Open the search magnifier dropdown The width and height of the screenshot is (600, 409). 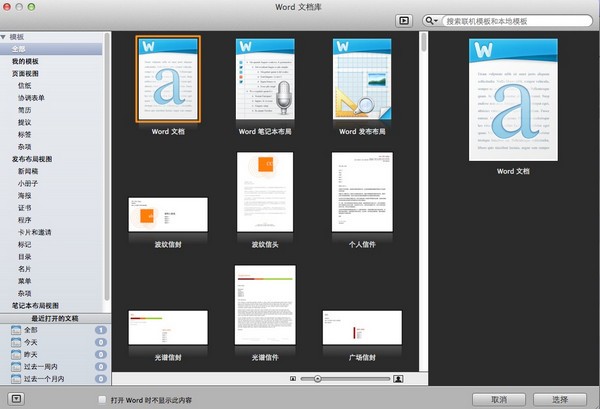point(432,20)
